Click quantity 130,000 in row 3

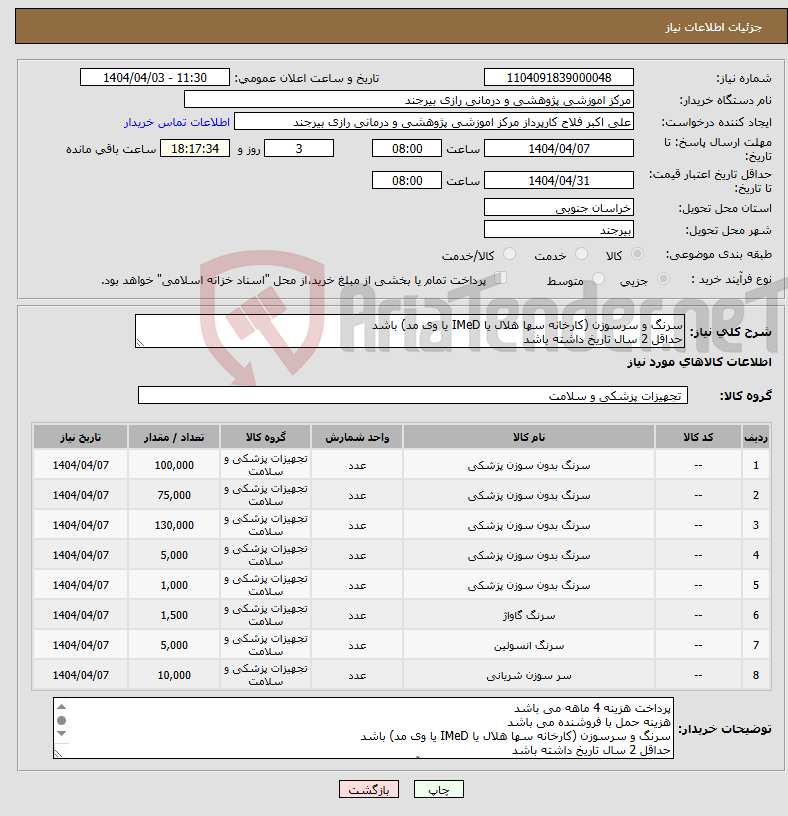point(174,525)
